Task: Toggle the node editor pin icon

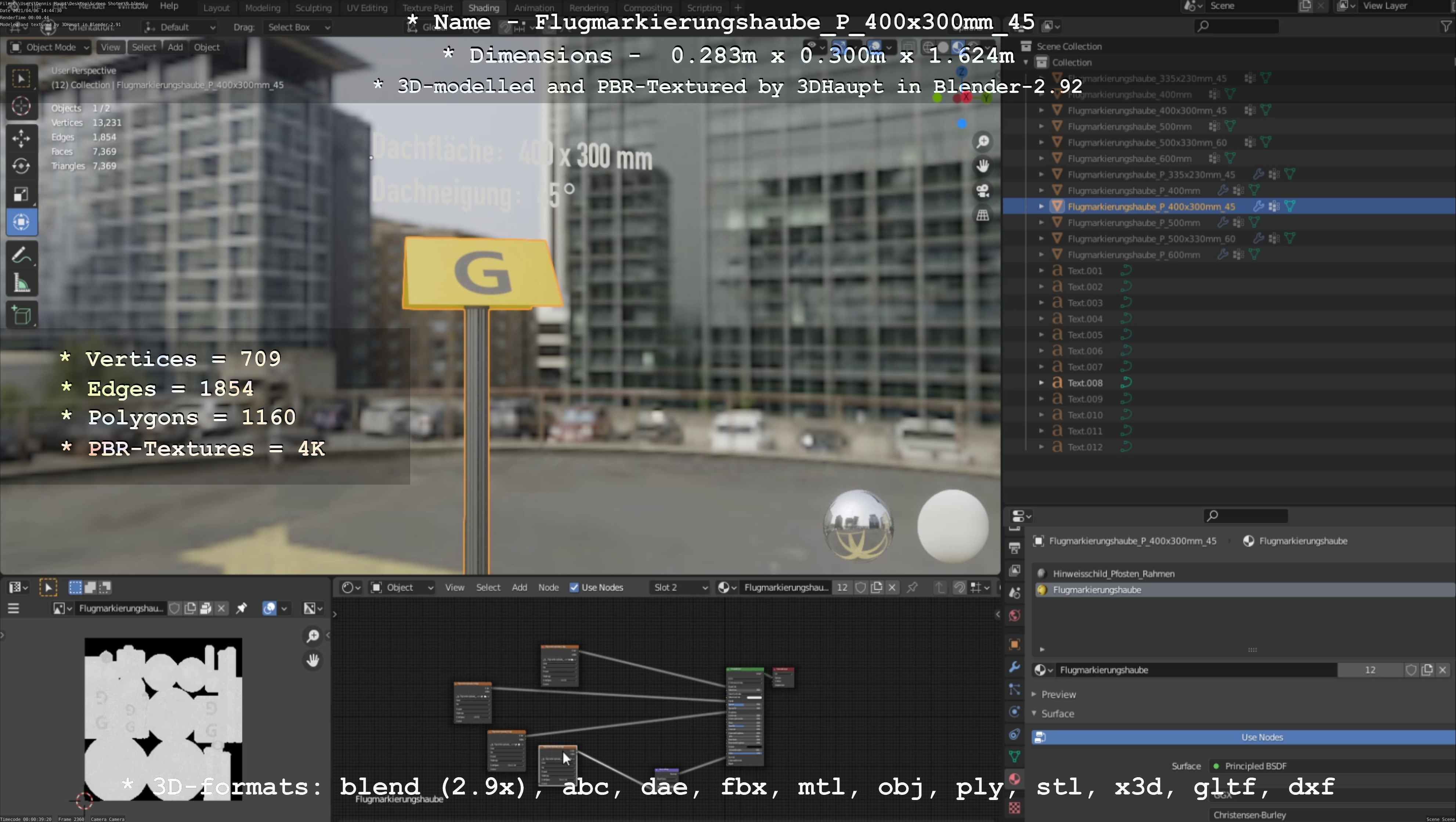Action: [x=912, y=587]
